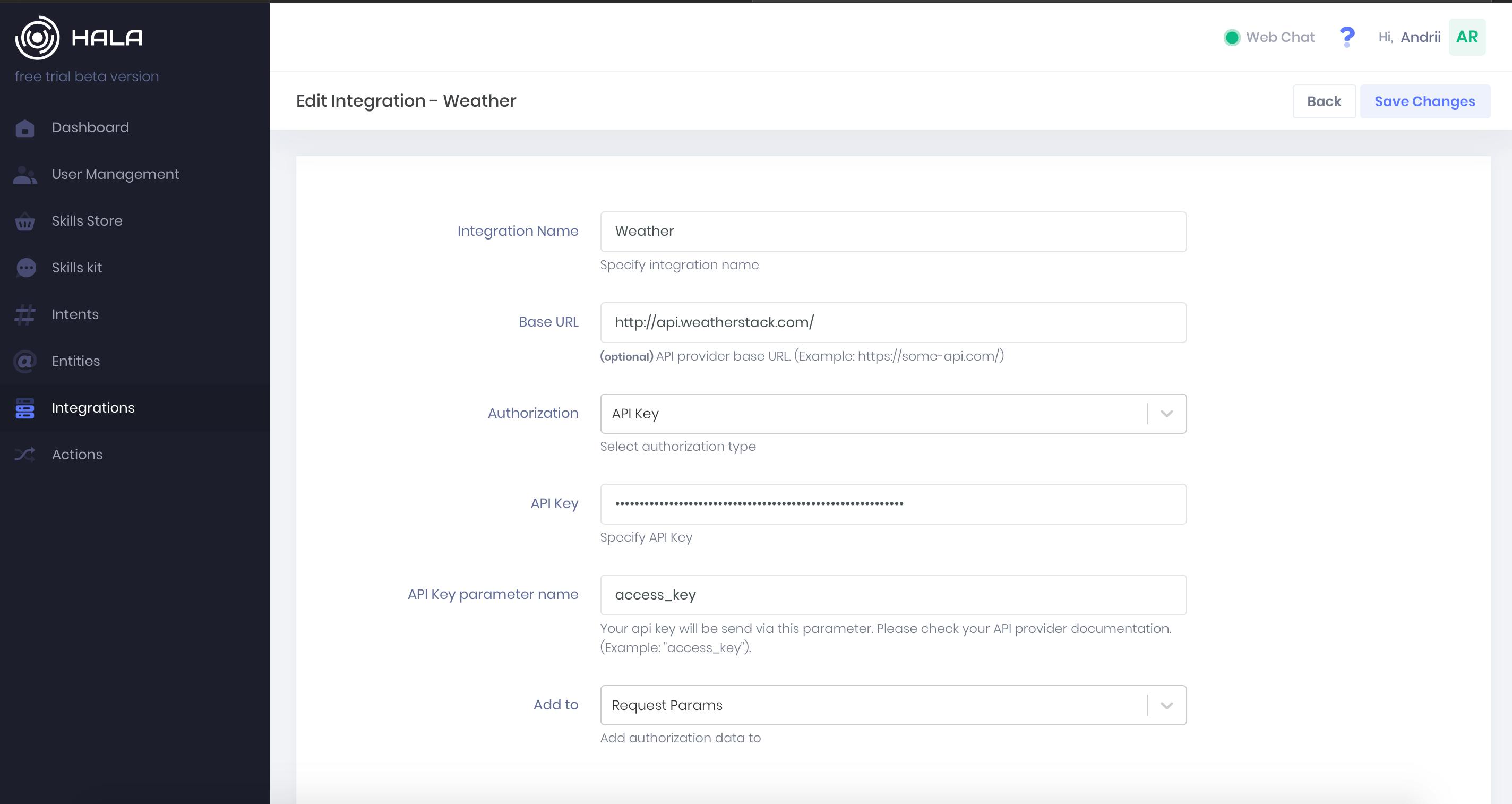Click the Entities at-sign icon
Viewport: 1512px width, 804px height.
(25, 361)
